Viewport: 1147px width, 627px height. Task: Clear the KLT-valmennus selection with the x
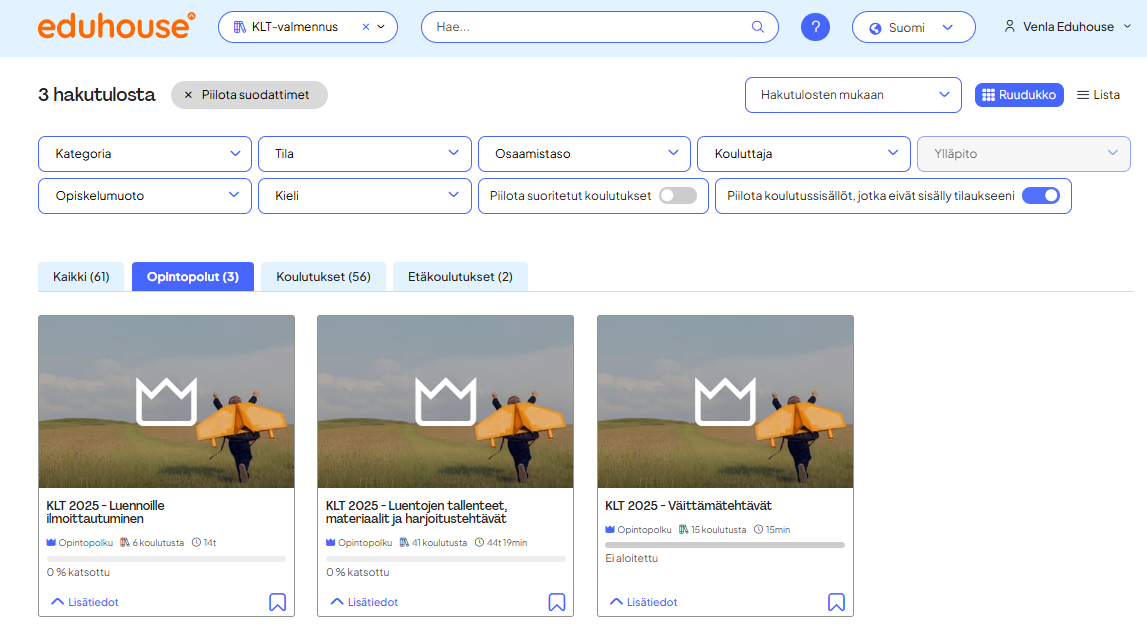tap(366, 27)
